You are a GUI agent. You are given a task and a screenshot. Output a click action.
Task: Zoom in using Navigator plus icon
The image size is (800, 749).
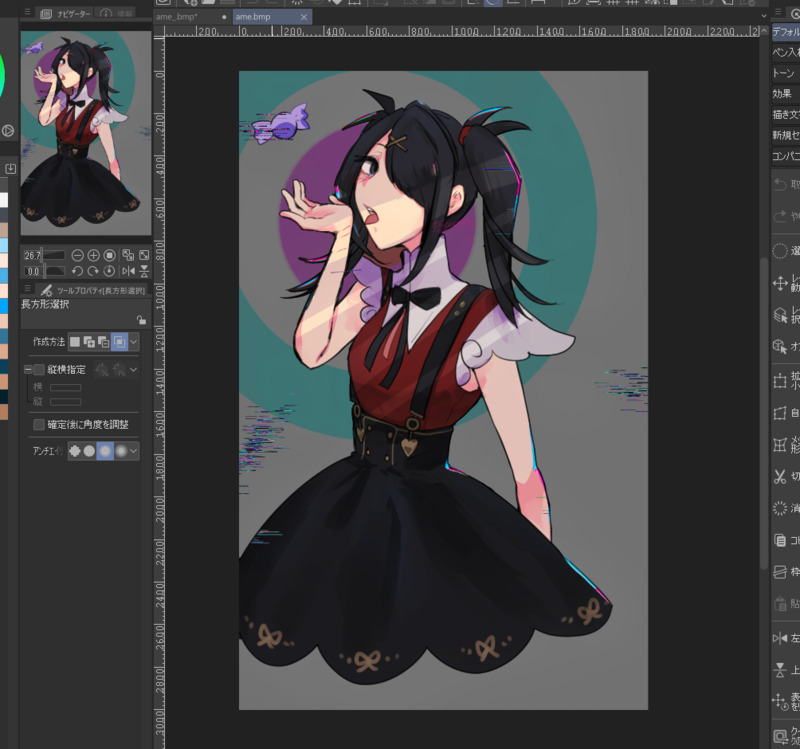click(x=93, y=255)
